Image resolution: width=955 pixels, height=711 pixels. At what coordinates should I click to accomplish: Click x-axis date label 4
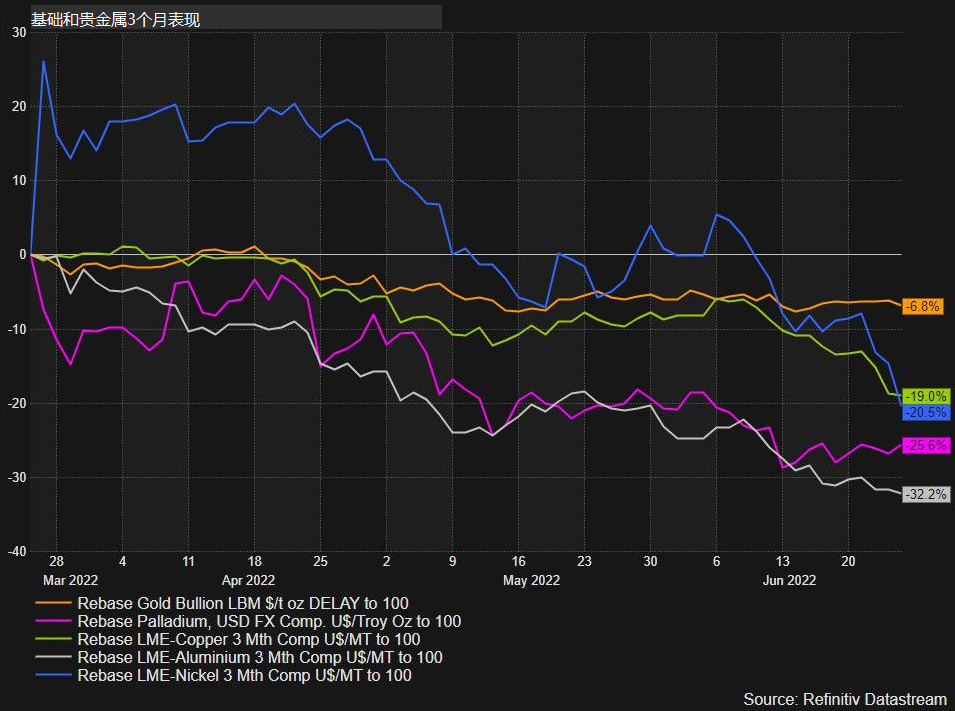[122, 561]
